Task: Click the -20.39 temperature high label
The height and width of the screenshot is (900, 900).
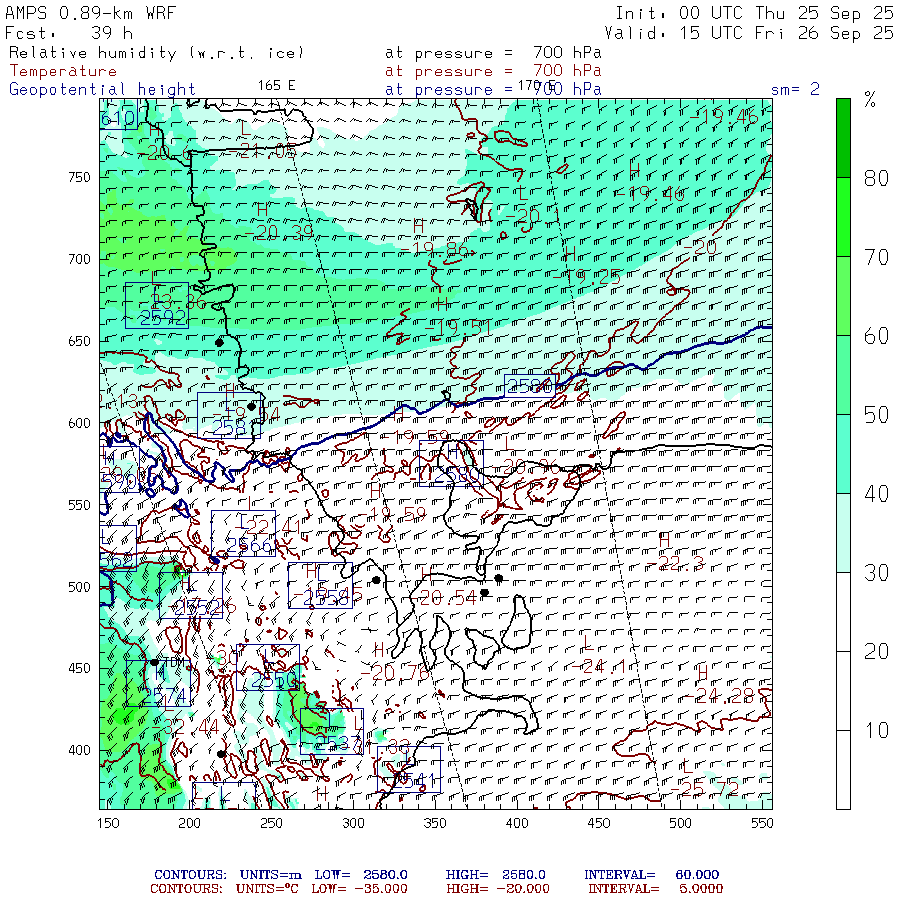Action: click(x=279, y=232)
